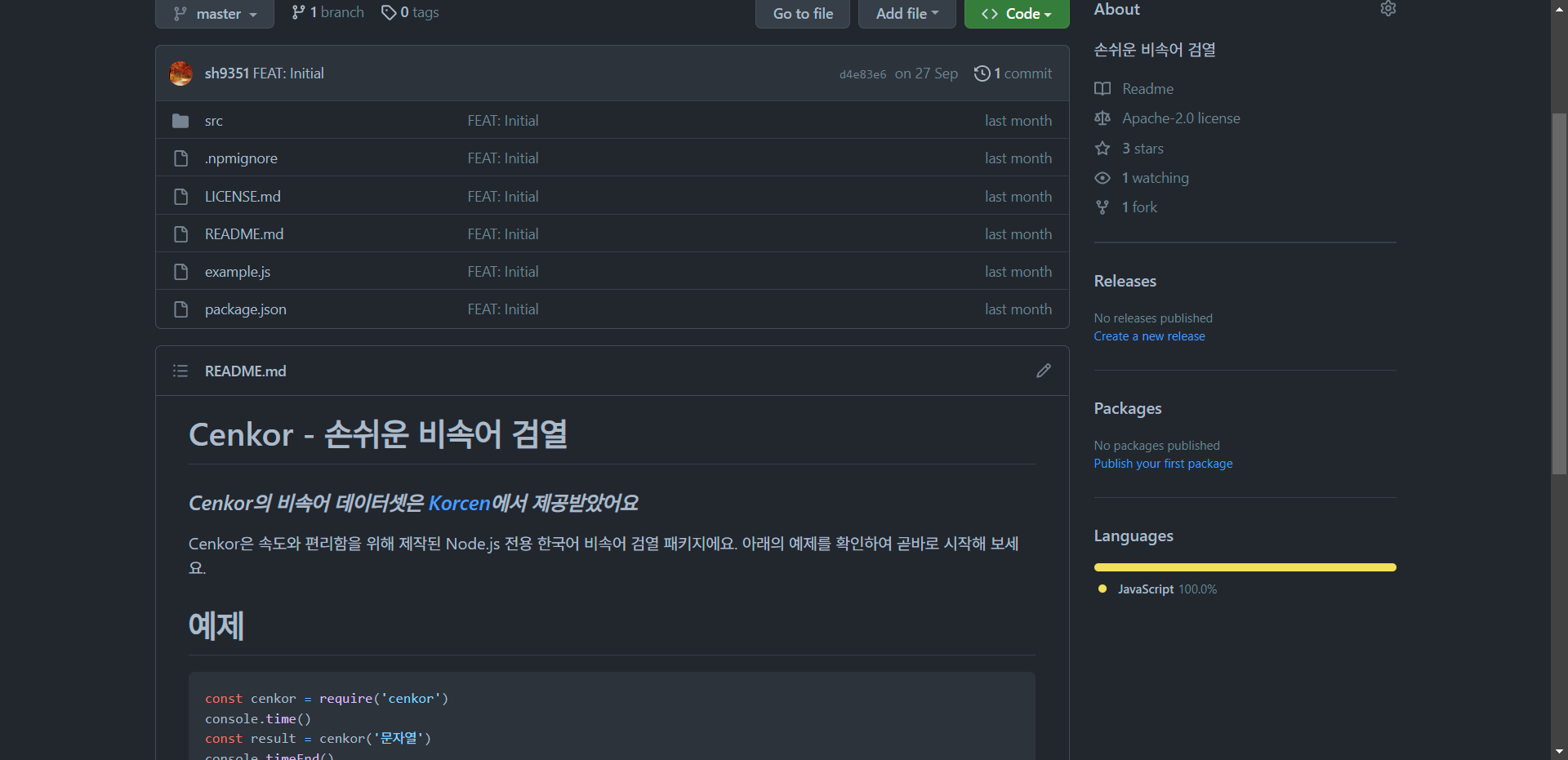The image size is (1568, 760).
Task: Click the fork icon beside 1 fork
Action: pyautogui.click(x=1102, y=207)
